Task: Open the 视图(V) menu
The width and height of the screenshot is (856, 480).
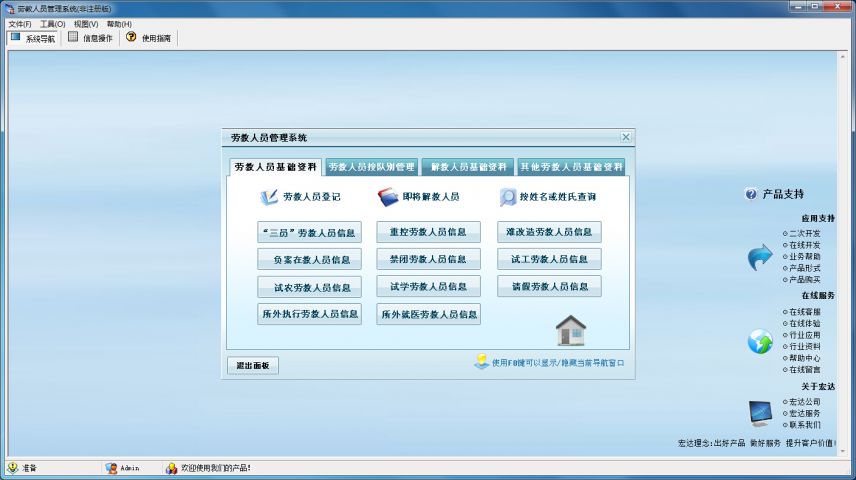Action: pos(86,23)
